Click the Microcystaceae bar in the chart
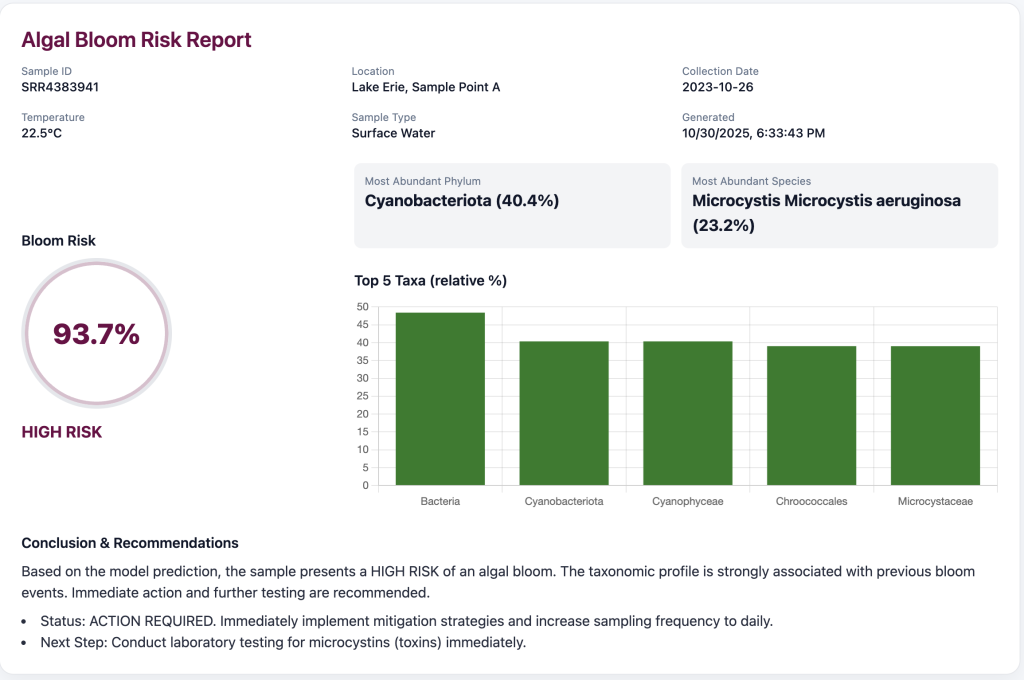The height and width of the screenshot is (680, 1024). (x=935, y=416)
